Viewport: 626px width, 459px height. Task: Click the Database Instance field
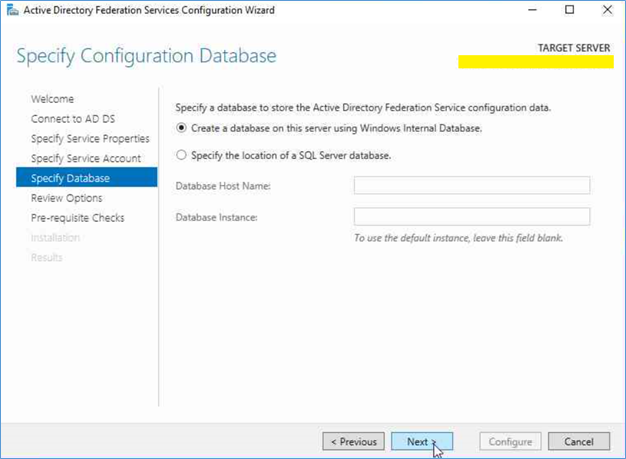[x=471, y=217]
